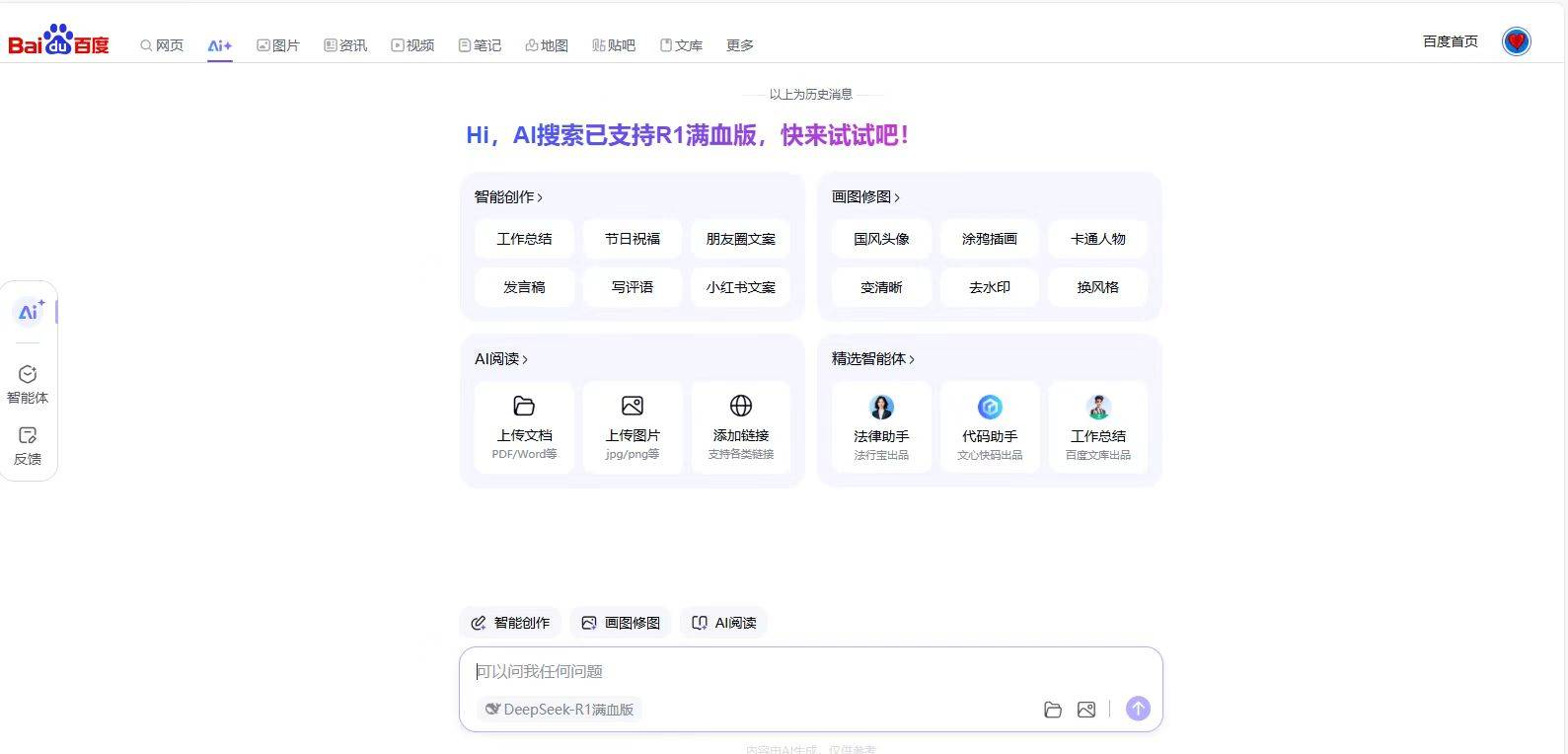Click the 小红书文案 button
Screen dimensions: 1568x754
(x=741, y=287)
